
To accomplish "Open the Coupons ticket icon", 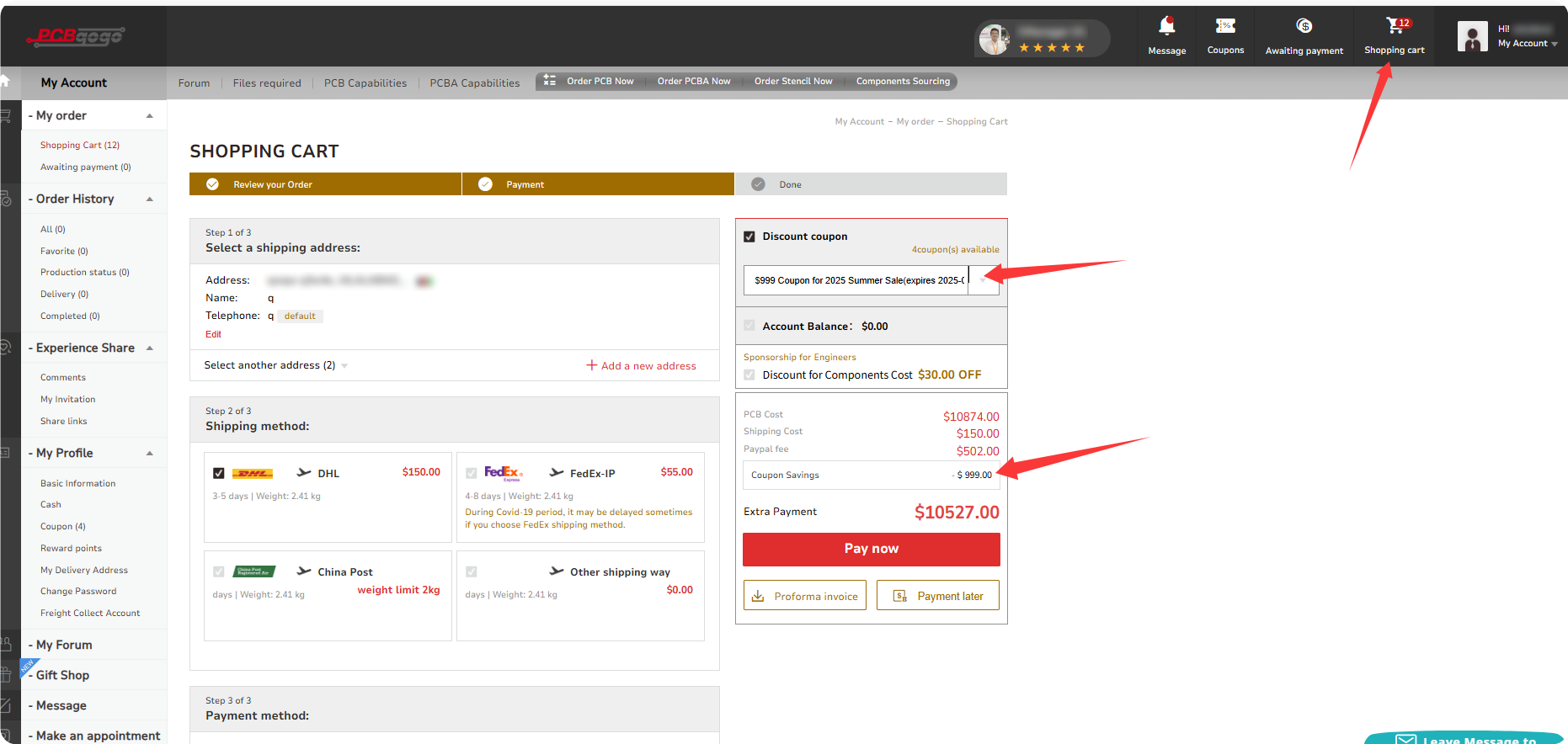I will (x=1225, y=26).
